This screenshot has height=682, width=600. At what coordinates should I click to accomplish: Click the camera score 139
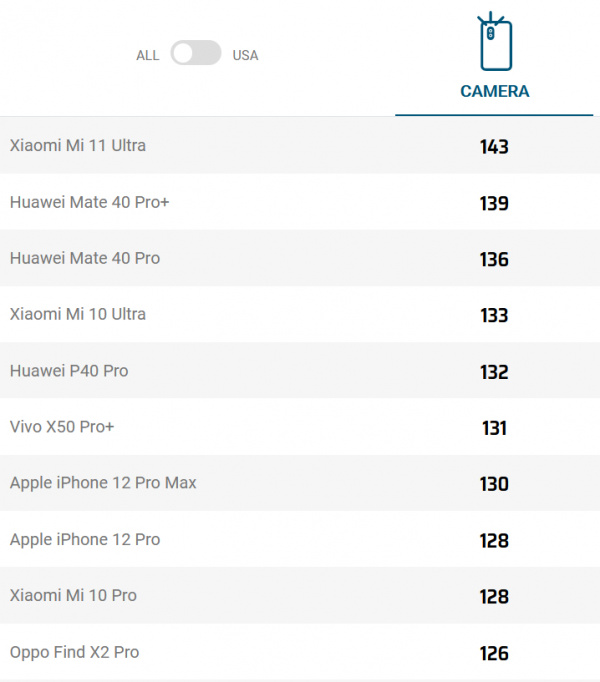pos(494,203)
